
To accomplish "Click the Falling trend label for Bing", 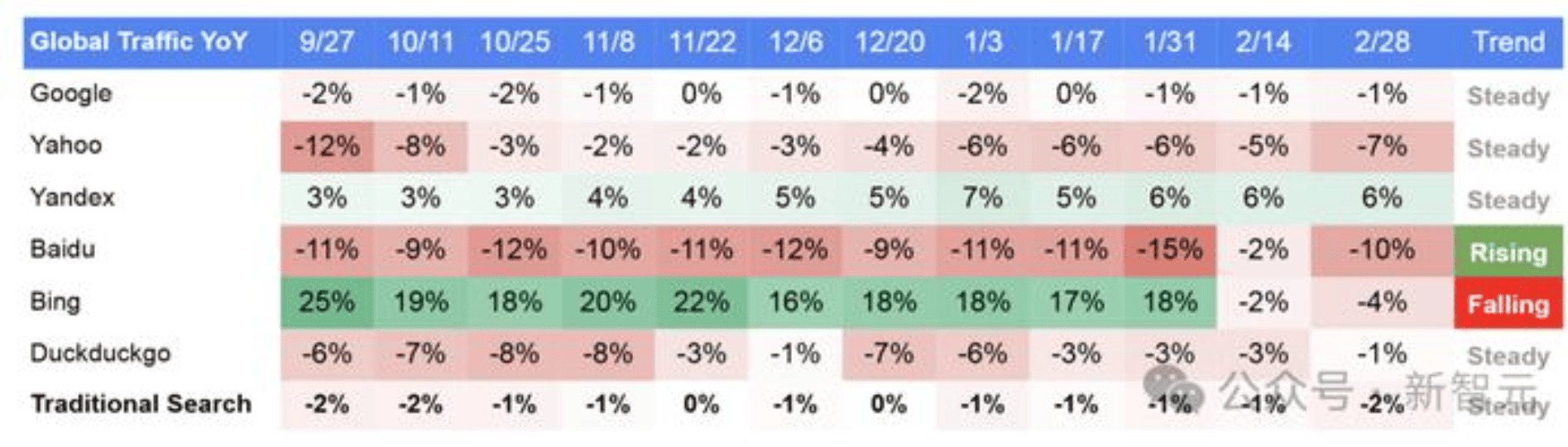I will click(1508, 304).
